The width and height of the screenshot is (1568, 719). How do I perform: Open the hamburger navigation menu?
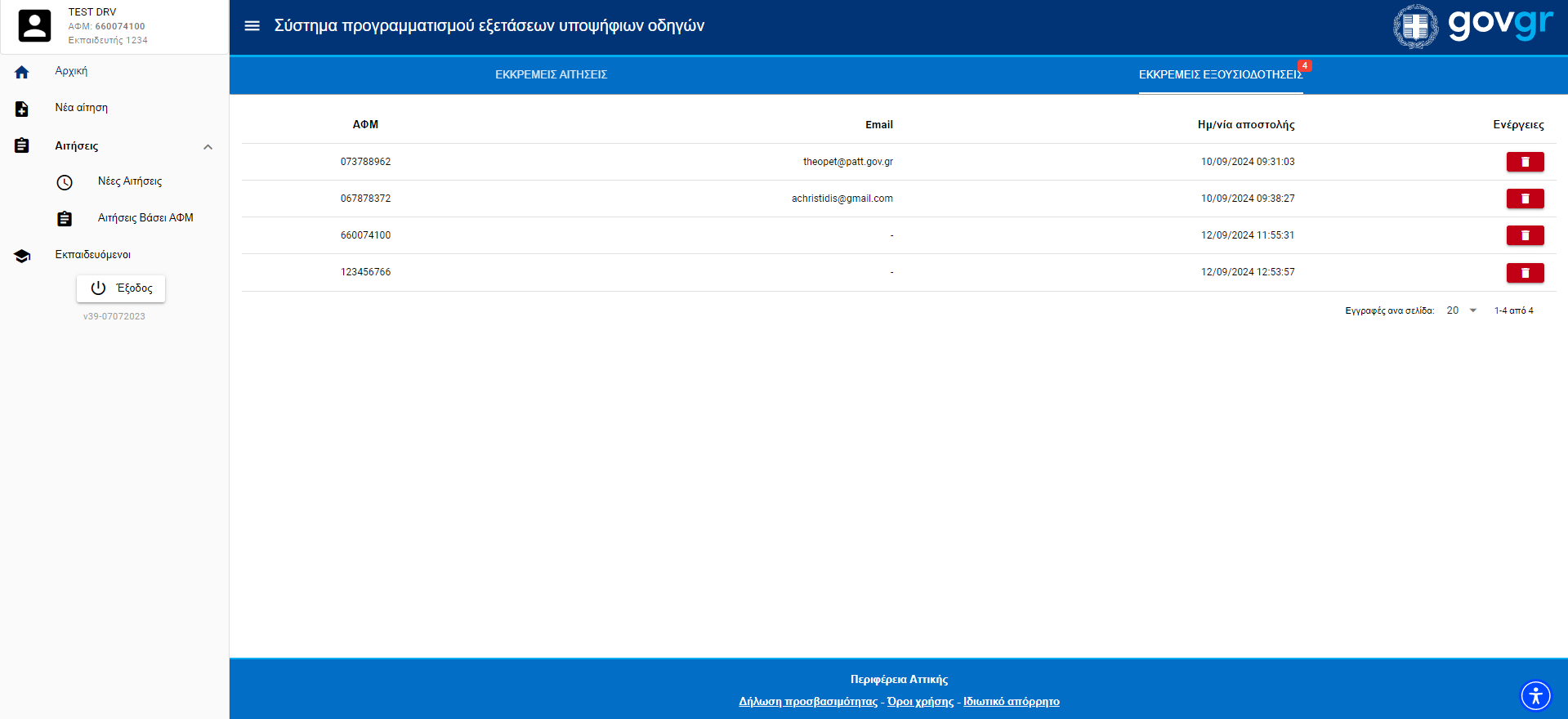point(252,26)
